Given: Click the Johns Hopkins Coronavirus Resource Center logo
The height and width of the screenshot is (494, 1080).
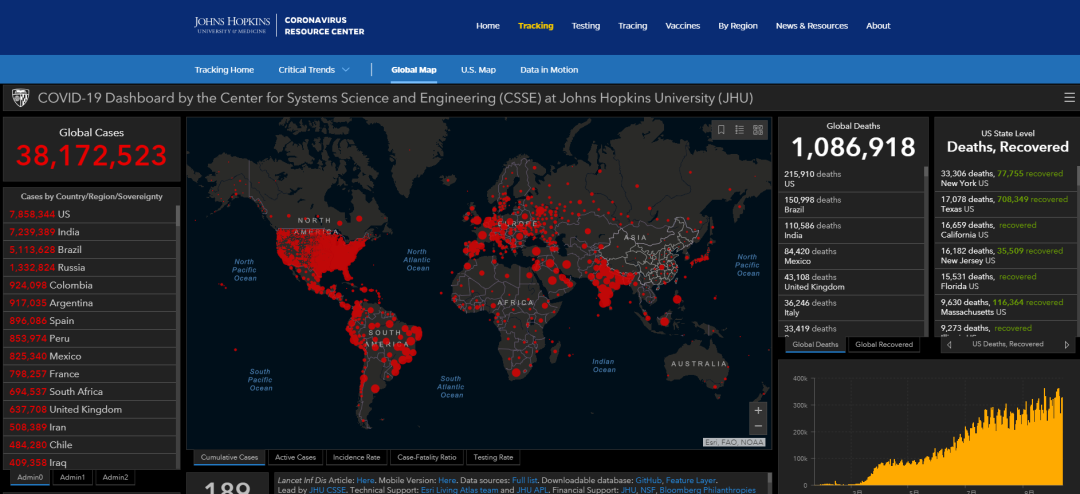Looking at the screenshot, I should tap(279, 25).
